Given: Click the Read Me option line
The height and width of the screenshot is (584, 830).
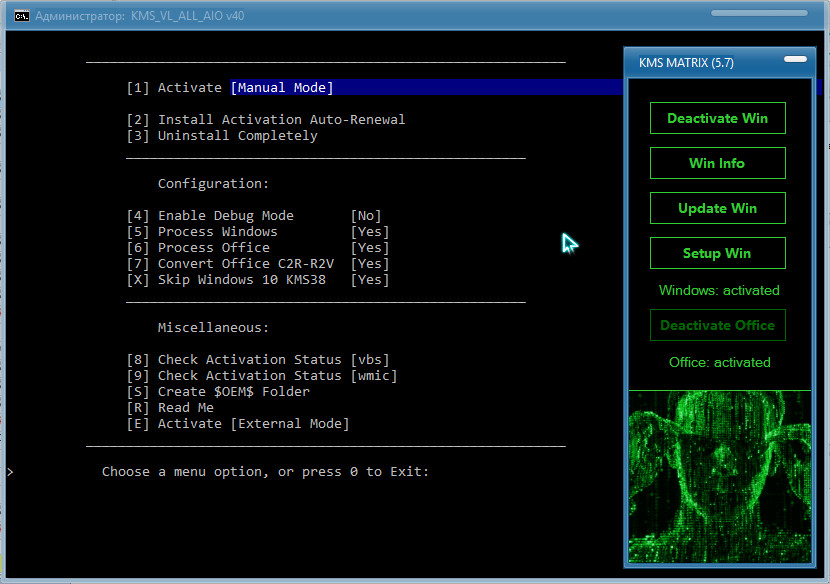Looking at the screenshot, I should [x=170, y=408].
